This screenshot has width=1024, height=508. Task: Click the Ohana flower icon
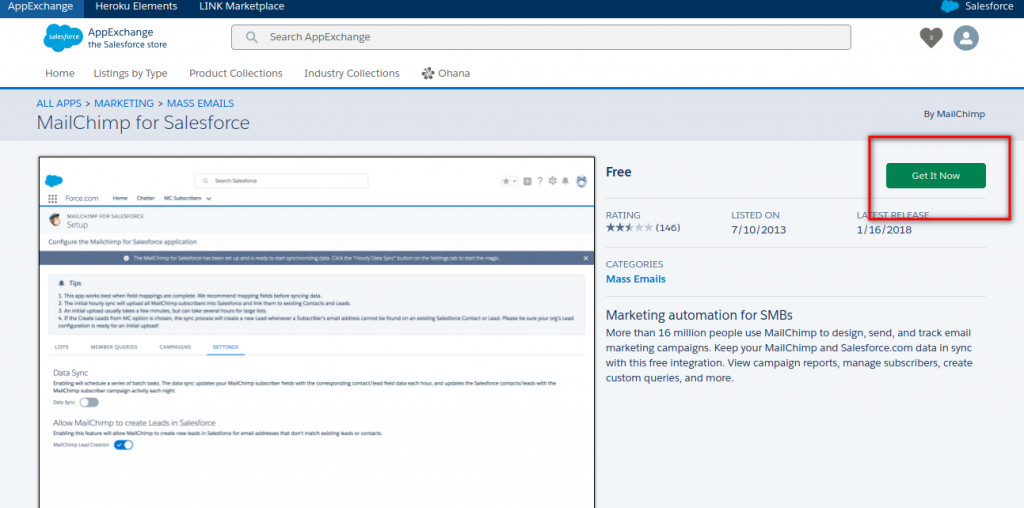point(428,73)
